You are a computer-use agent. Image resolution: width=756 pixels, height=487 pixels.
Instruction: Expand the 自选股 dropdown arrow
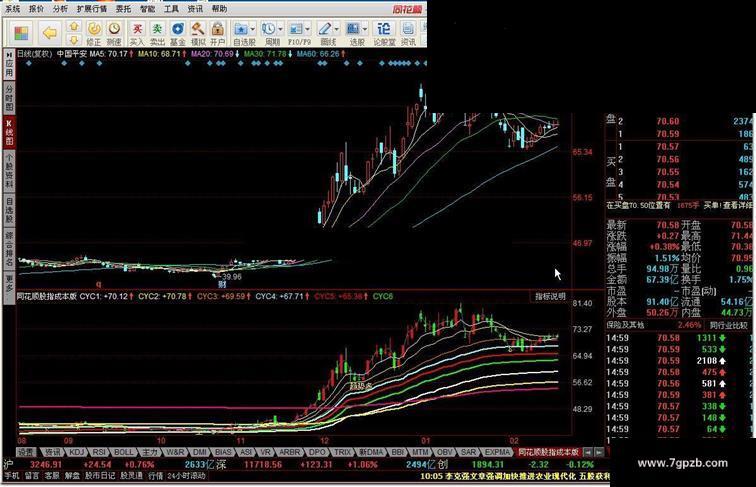(x=253, y=29)
